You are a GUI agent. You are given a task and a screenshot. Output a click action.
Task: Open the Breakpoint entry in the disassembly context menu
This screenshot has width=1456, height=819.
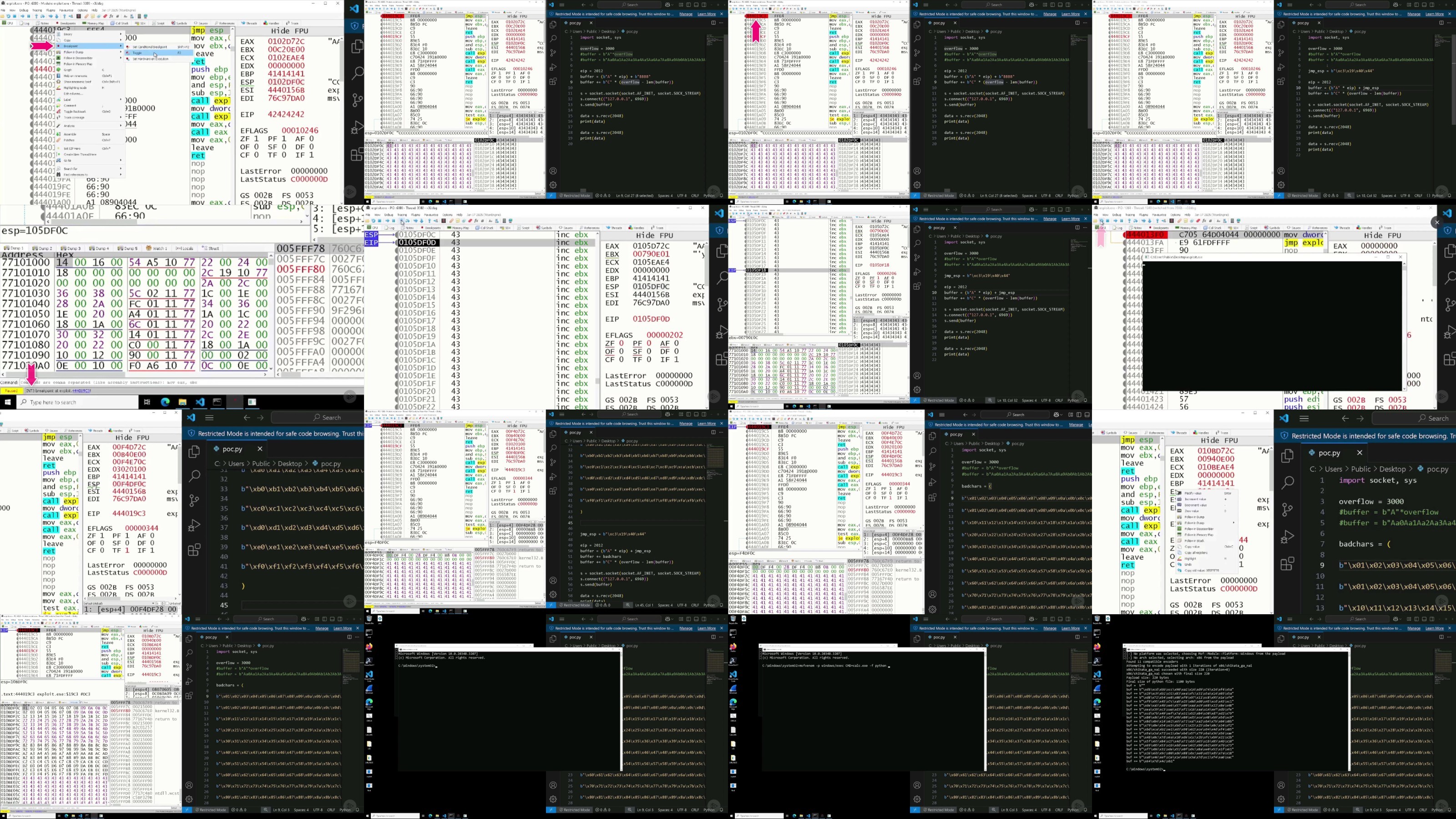click(89, 46)
